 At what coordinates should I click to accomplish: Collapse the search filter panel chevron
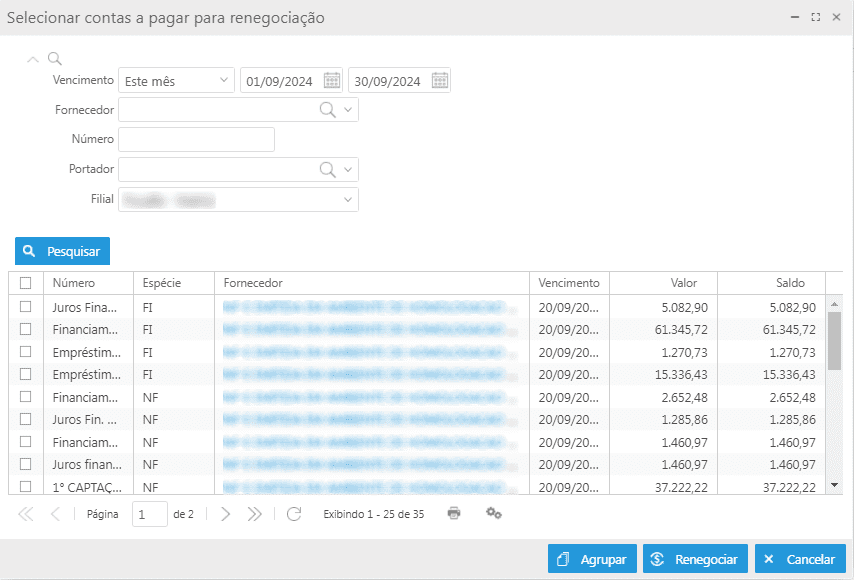tap(33, 59)
